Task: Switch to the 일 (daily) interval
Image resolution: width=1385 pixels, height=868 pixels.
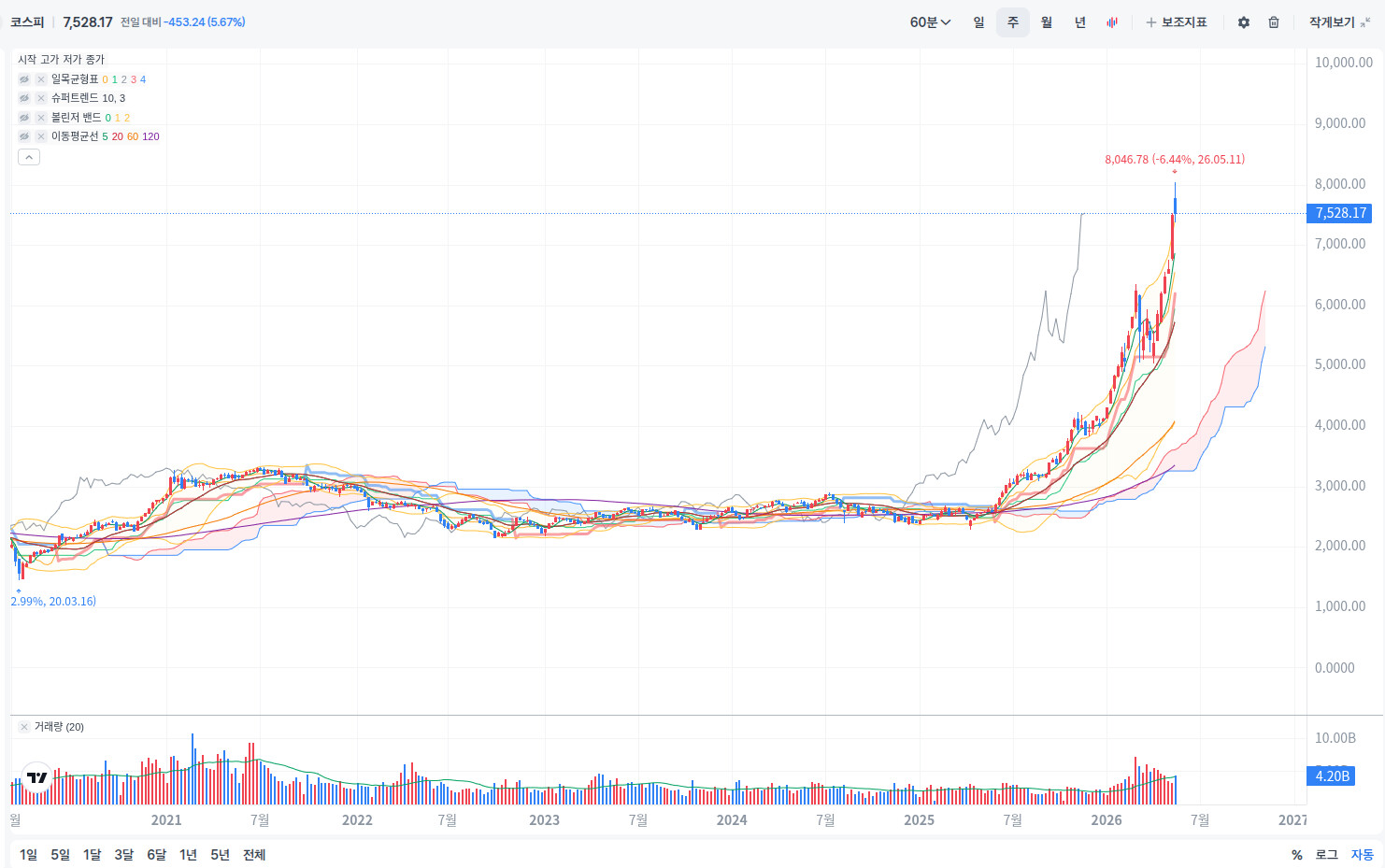Action: click(x=978, y=22)
